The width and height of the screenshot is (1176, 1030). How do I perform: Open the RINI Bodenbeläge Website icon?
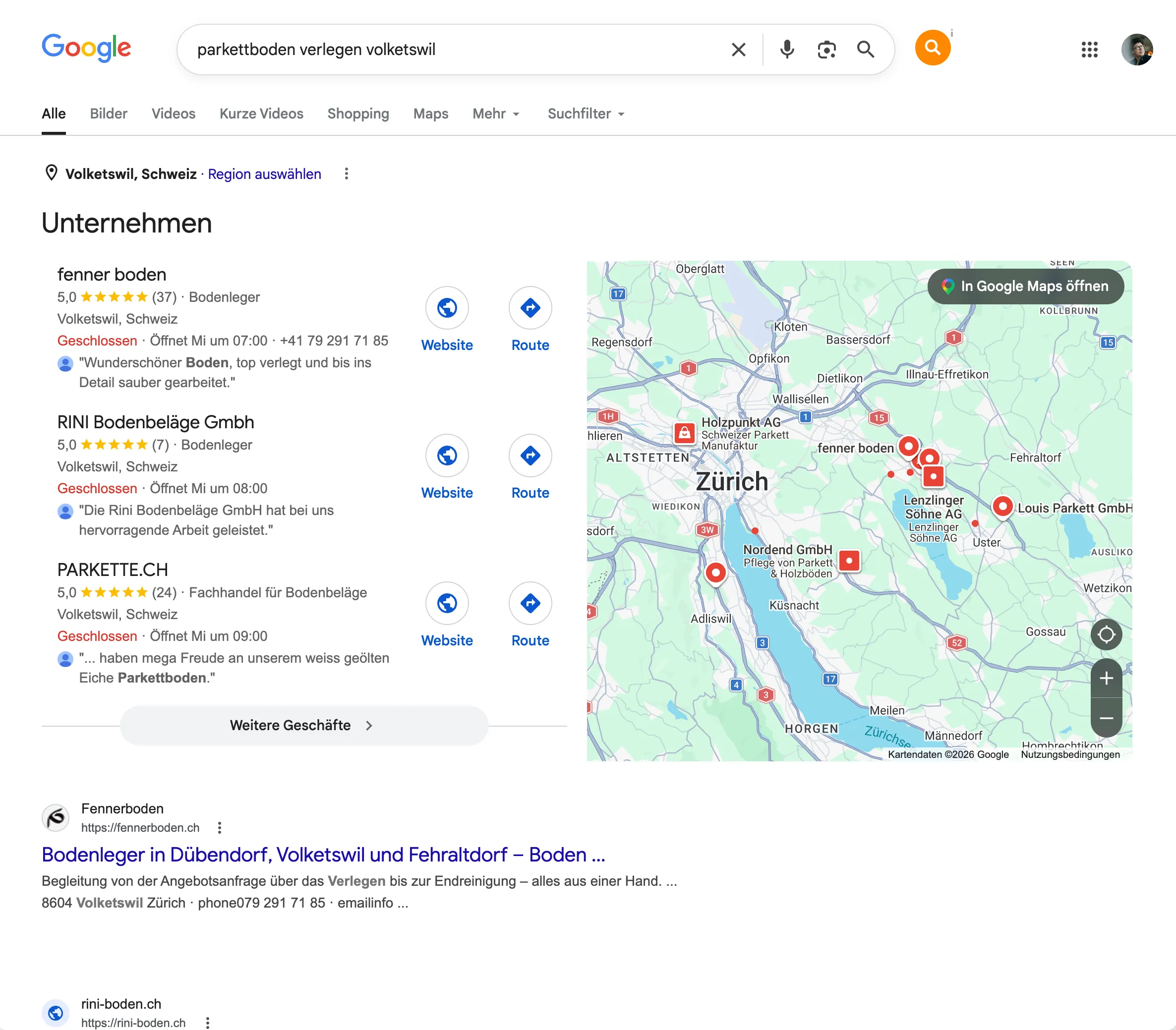[x=447, y=455]
